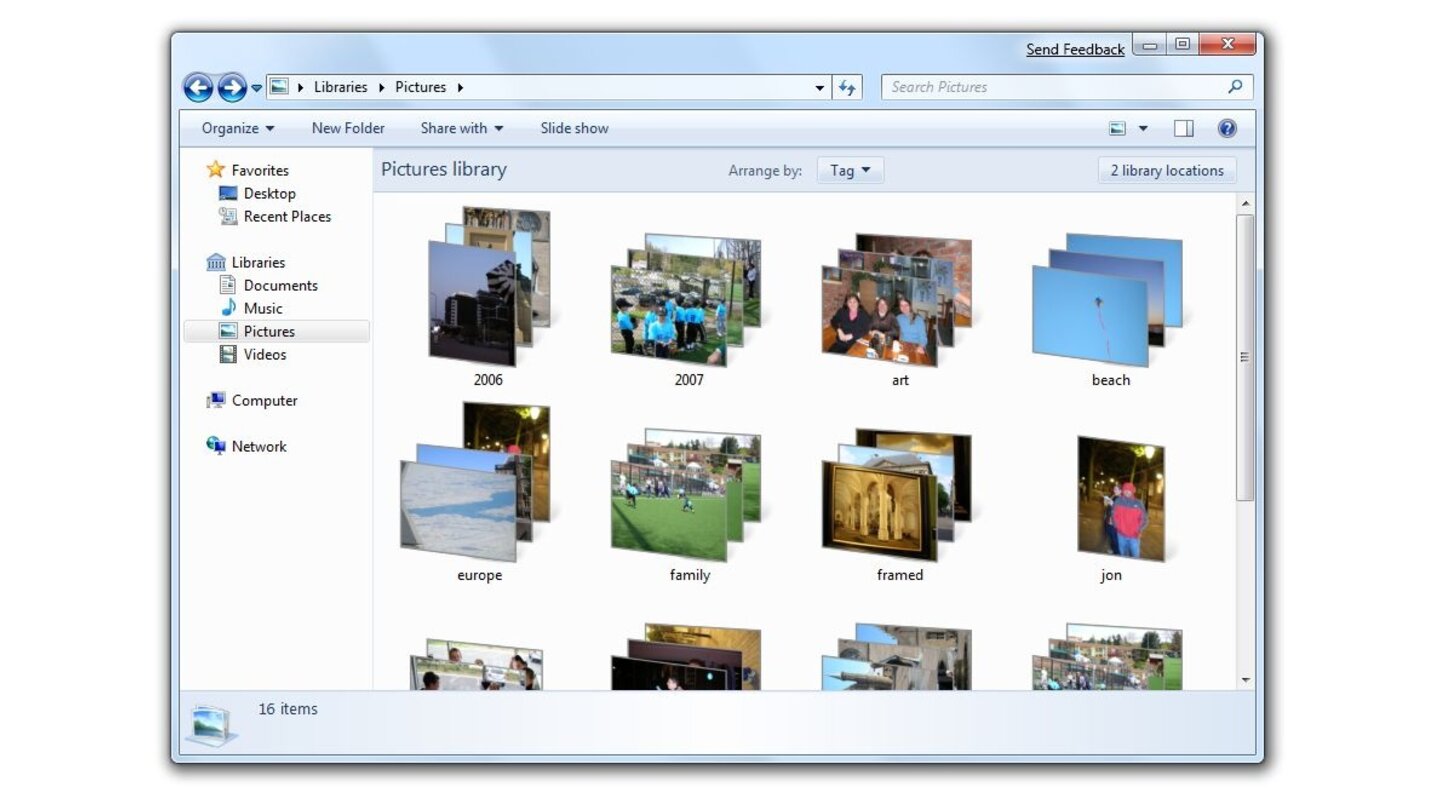
Task: Select Computer in the navigation pane
Action: click(x=264, y=400)
